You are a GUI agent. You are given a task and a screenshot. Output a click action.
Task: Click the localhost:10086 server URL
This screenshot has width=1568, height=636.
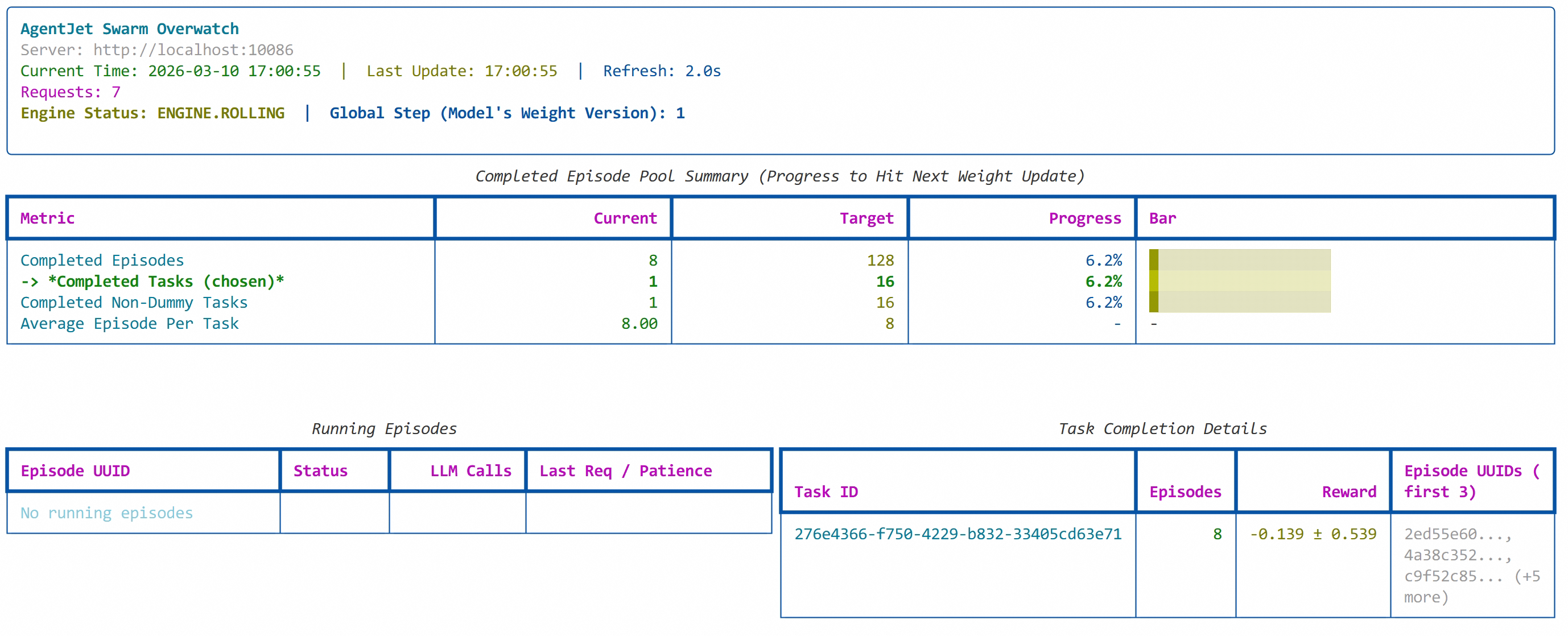point(193,50)
